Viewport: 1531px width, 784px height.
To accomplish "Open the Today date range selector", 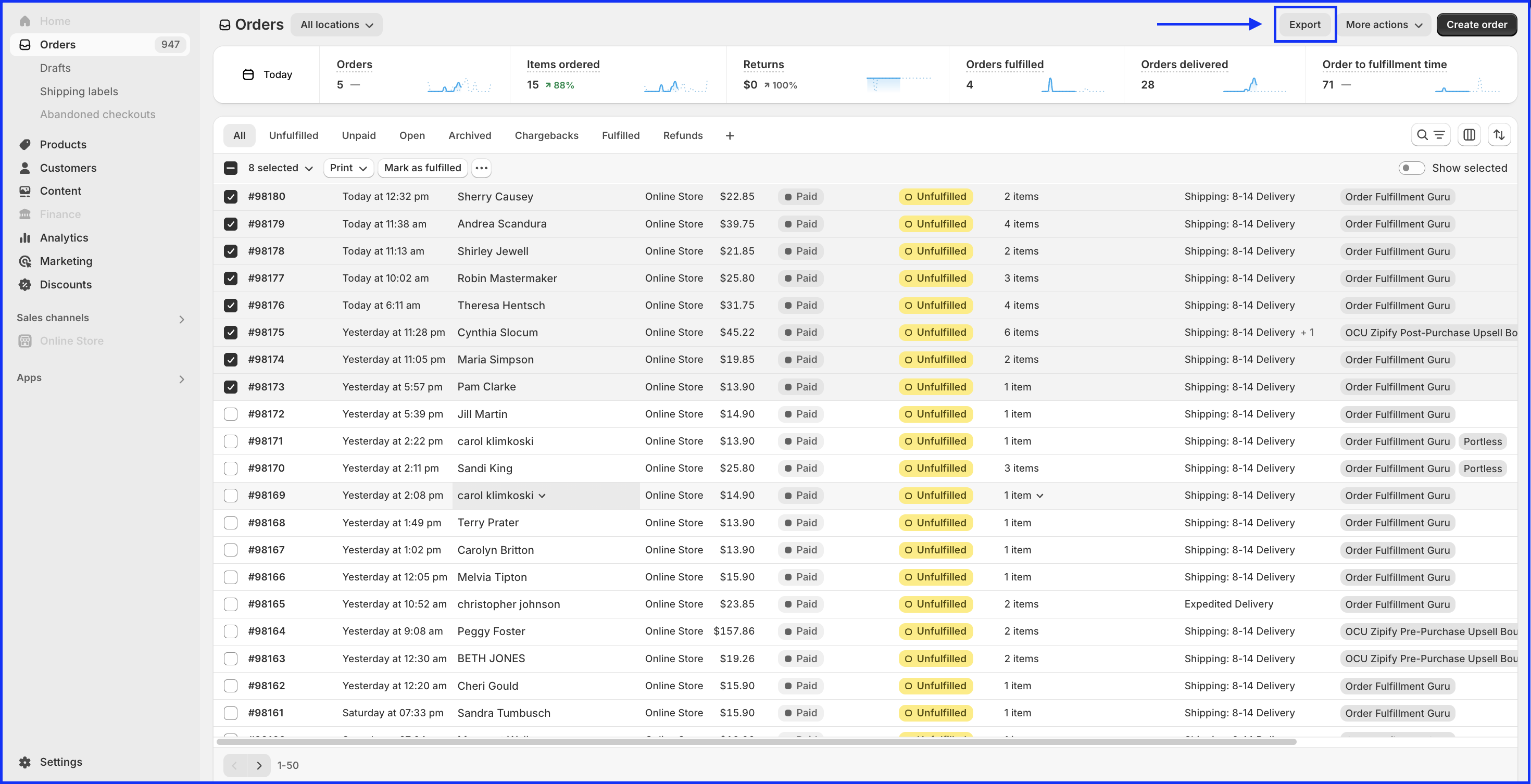I will [x=268, y=75].
